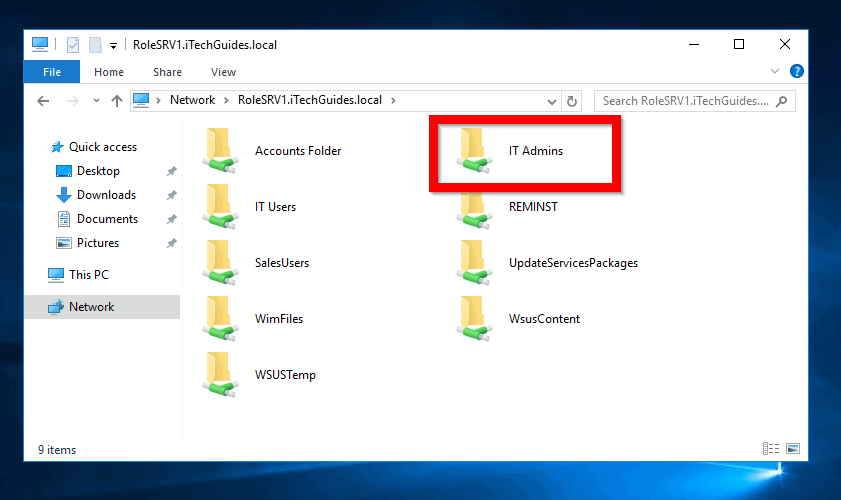Click the Search RoleSRV1 input box
The width and height of the screenshot is (841, 500).
click(x=685, y=100)
